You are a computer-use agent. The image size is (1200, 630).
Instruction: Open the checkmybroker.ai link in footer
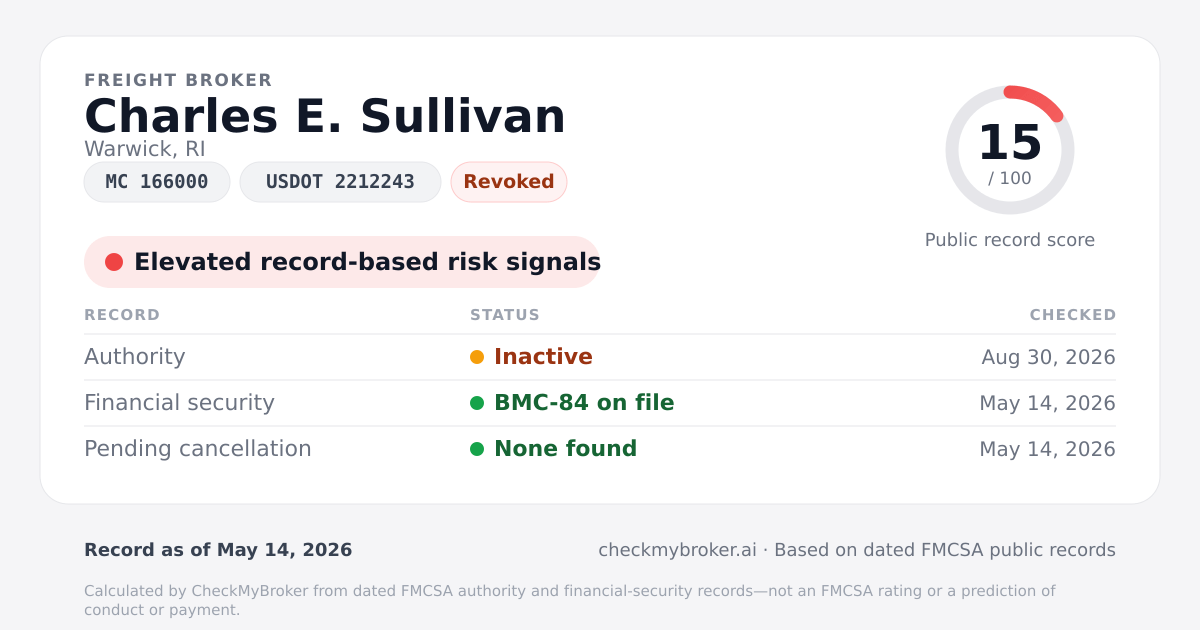677,550
